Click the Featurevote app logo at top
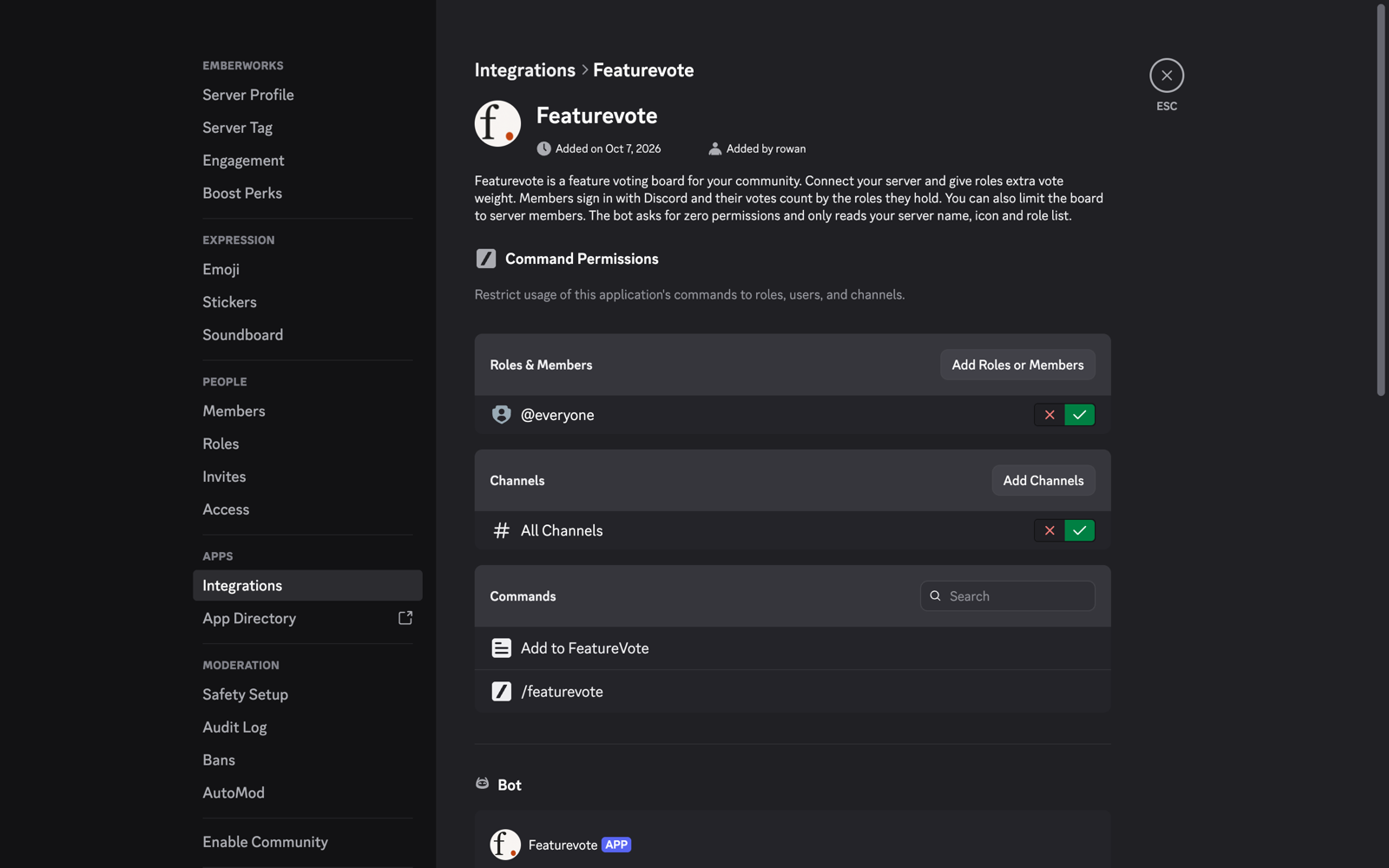1389x868 pixels. click(497, 123)
